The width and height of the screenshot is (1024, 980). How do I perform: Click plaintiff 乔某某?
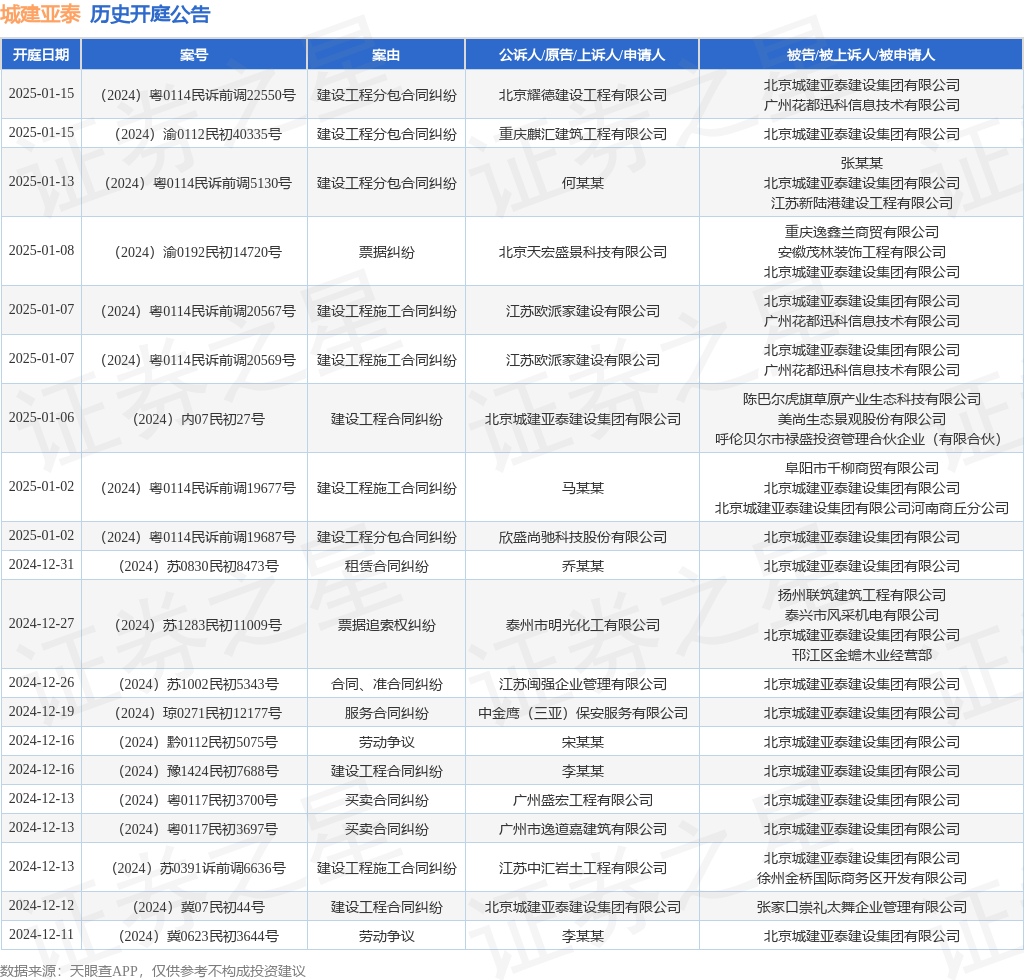click(x=583, y=566)
